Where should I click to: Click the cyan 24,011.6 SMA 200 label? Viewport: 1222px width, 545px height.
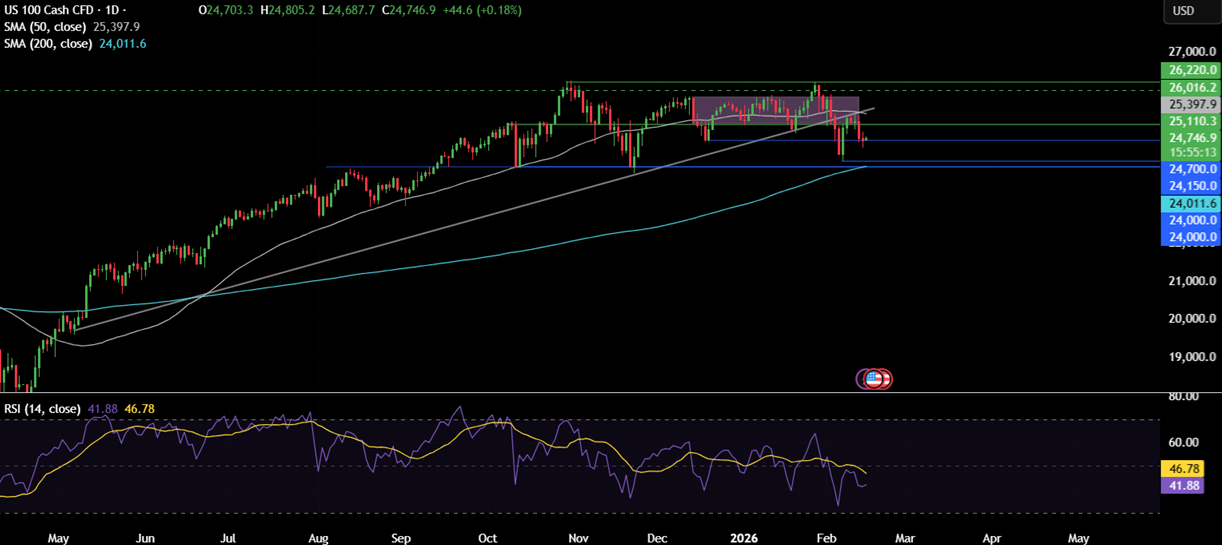point(1190,203)
